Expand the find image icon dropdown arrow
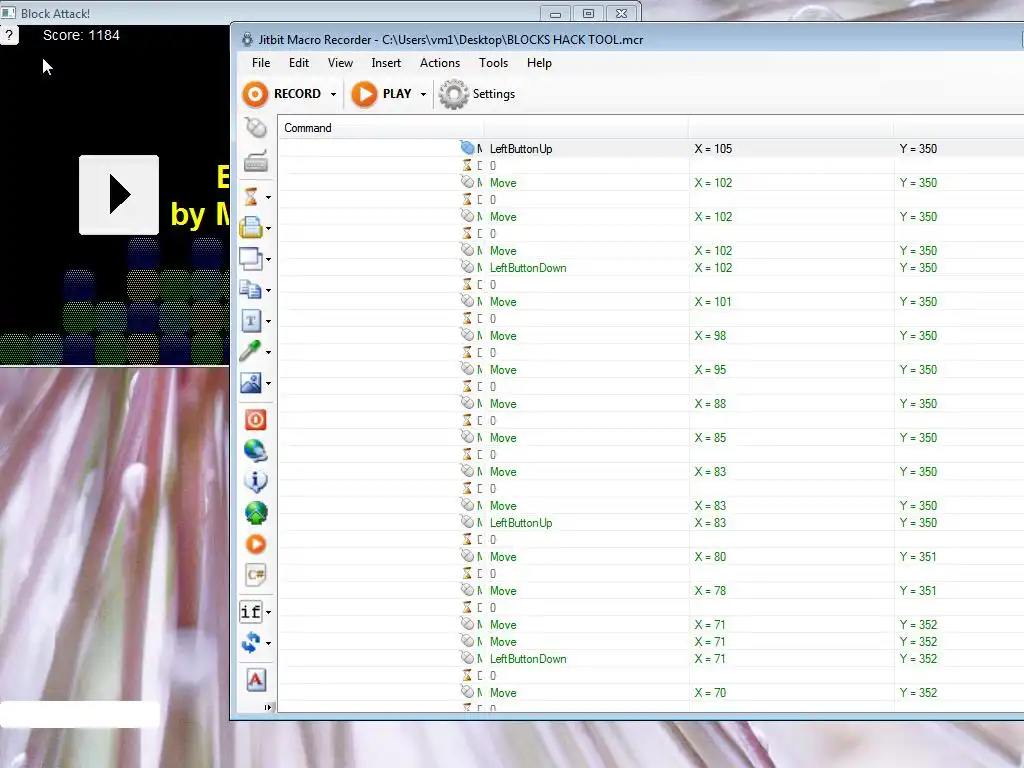 (268, 383)
